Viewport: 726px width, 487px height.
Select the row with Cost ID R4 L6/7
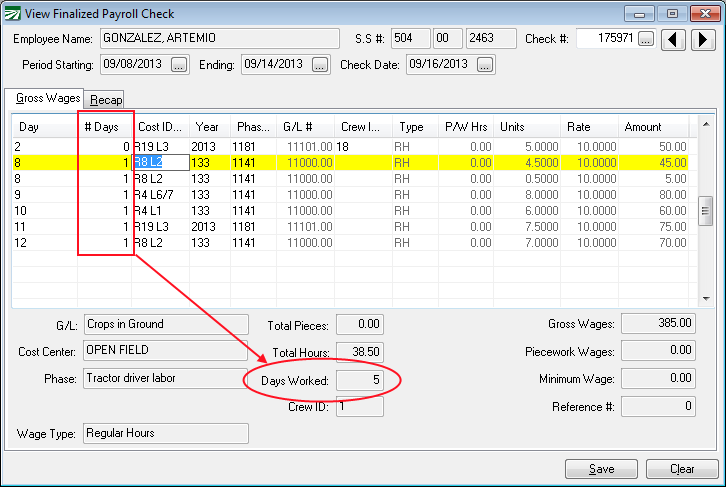point(160,194)
